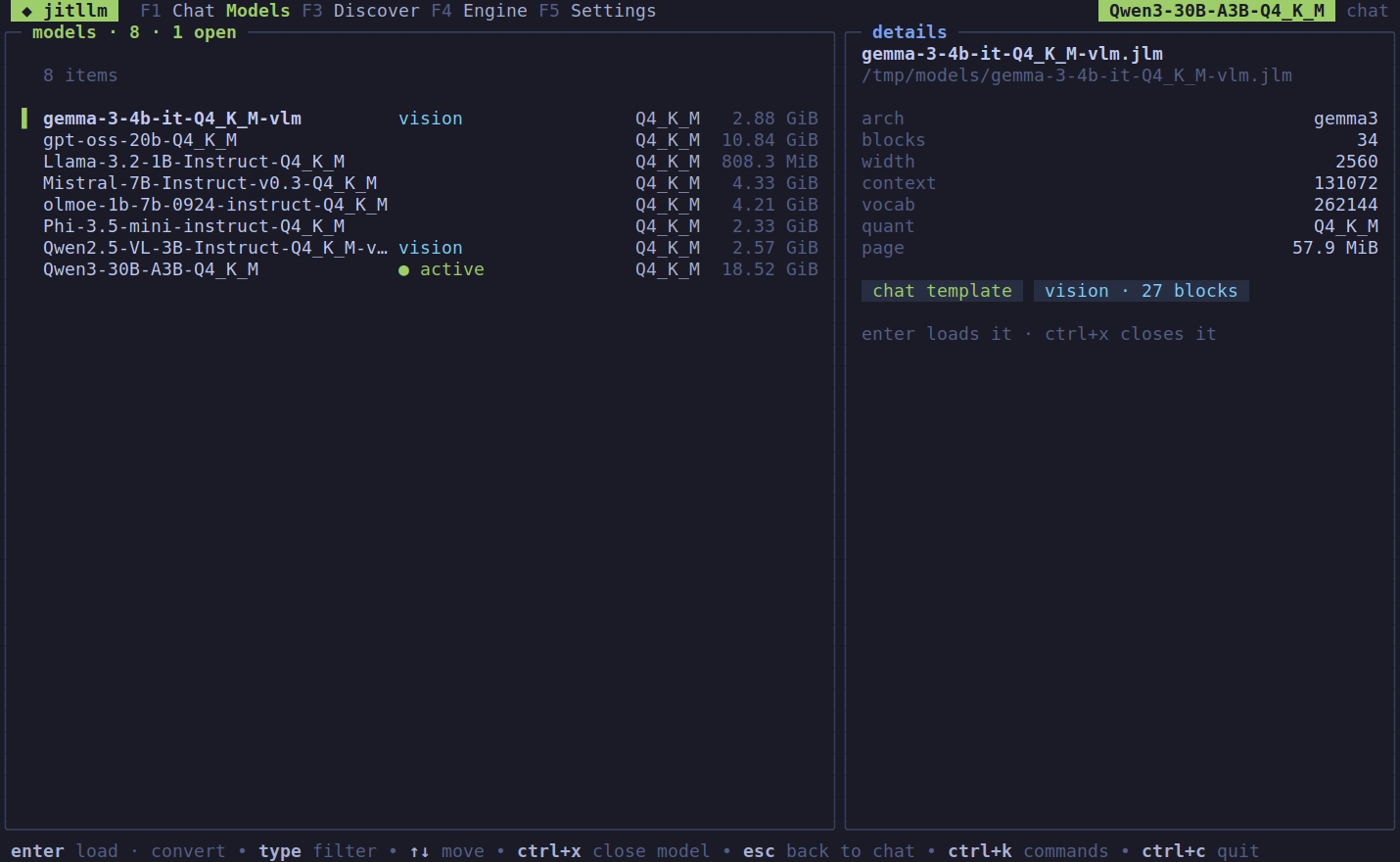This screenshot has width=1400, height=862.
Task: Open the F4 Engine tab
Action: point(479,11)
